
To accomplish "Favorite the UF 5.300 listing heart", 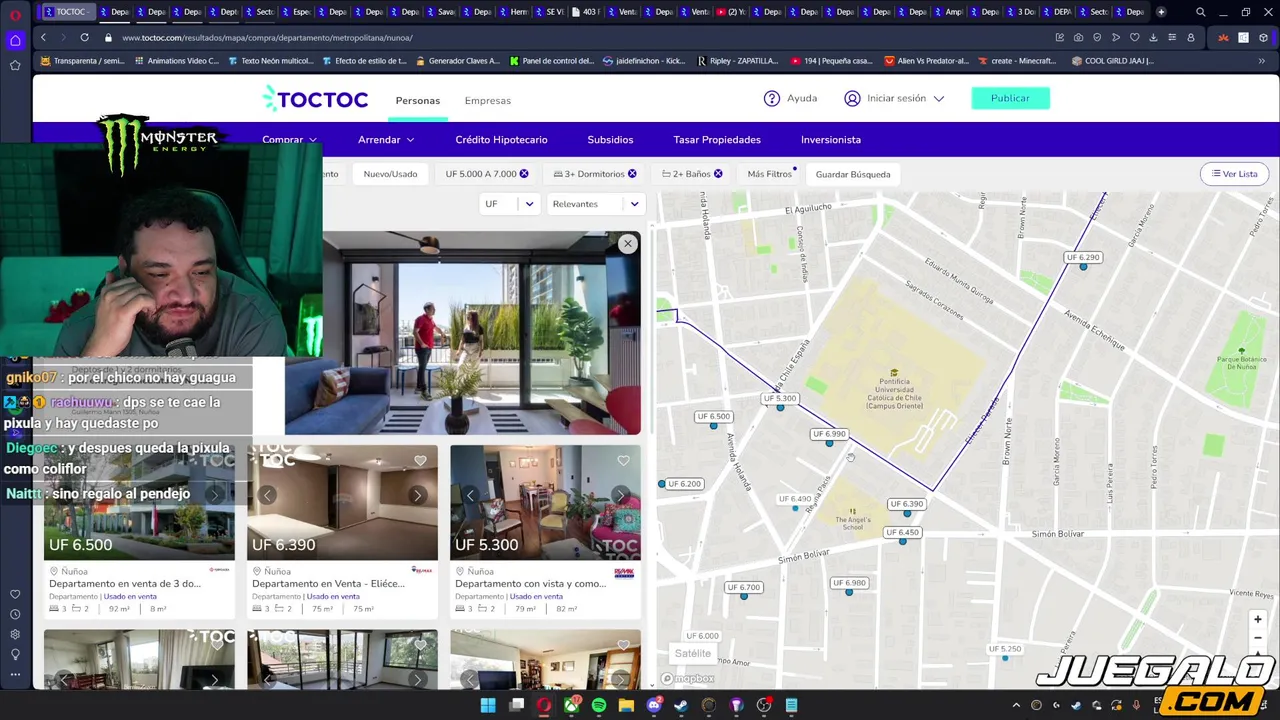I will tap(623, 461).
